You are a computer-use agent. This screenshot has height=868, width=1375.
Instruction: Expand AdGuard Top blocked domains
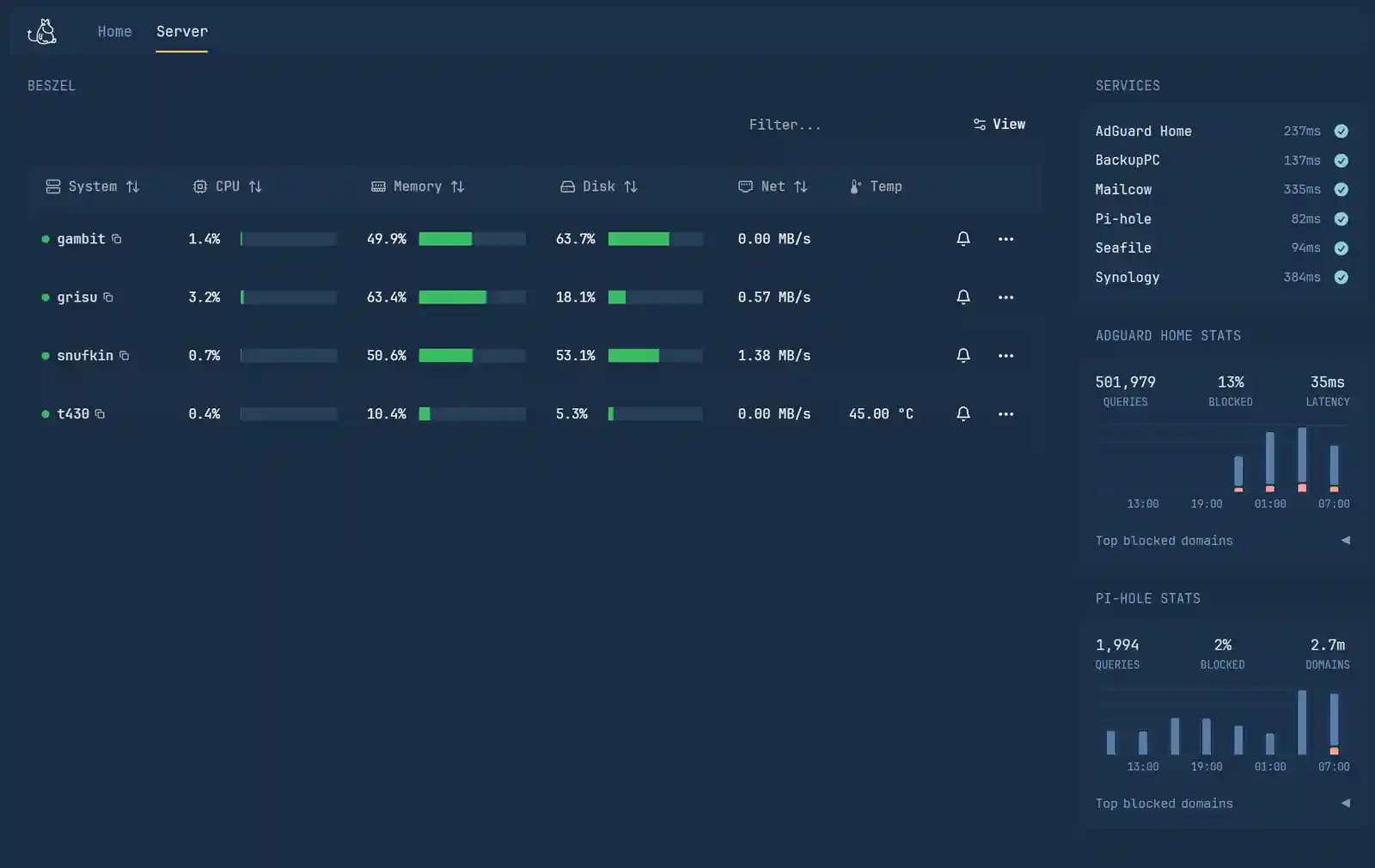[x=1345, y=541]
